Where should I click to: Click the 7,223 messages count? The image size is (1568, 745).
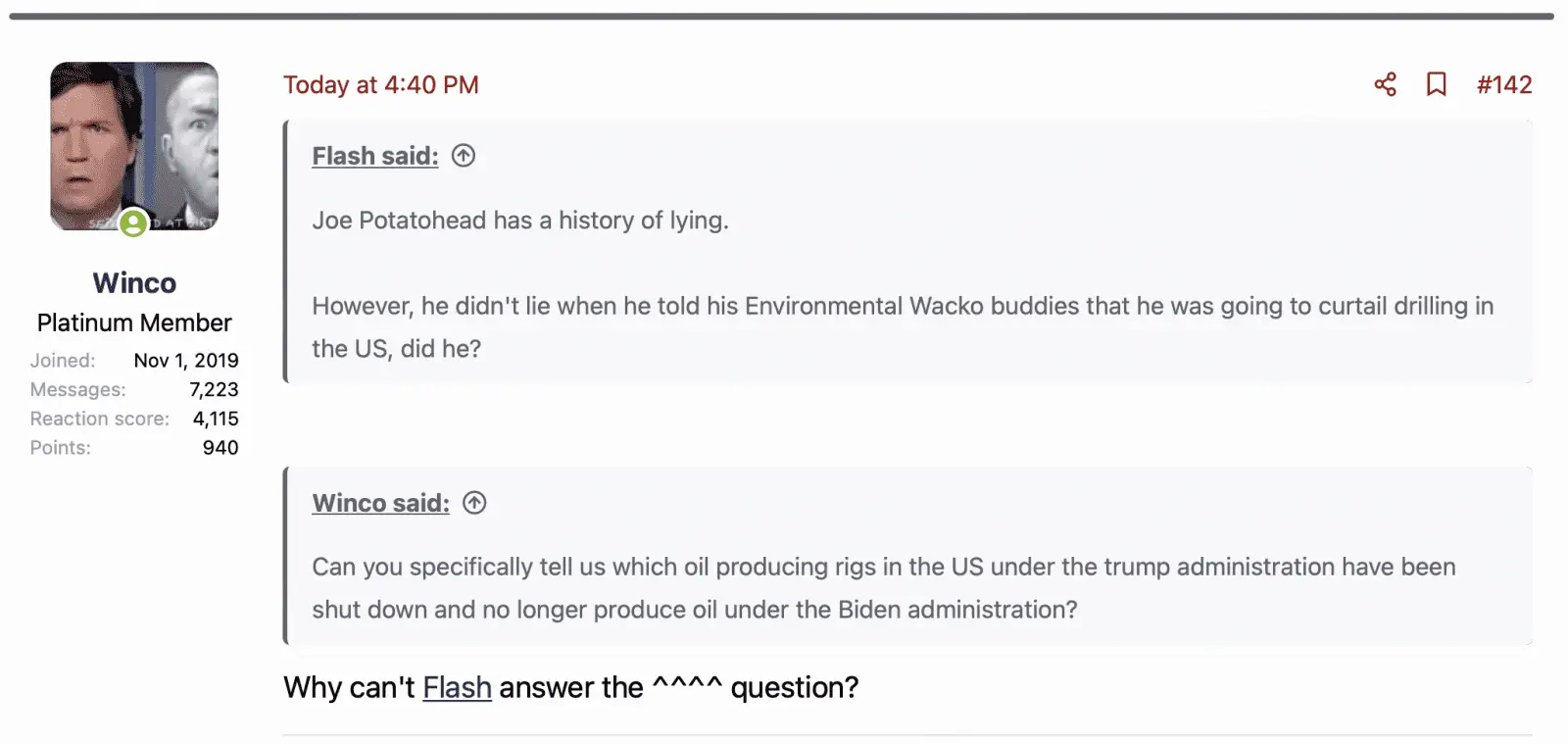[214, 390]
